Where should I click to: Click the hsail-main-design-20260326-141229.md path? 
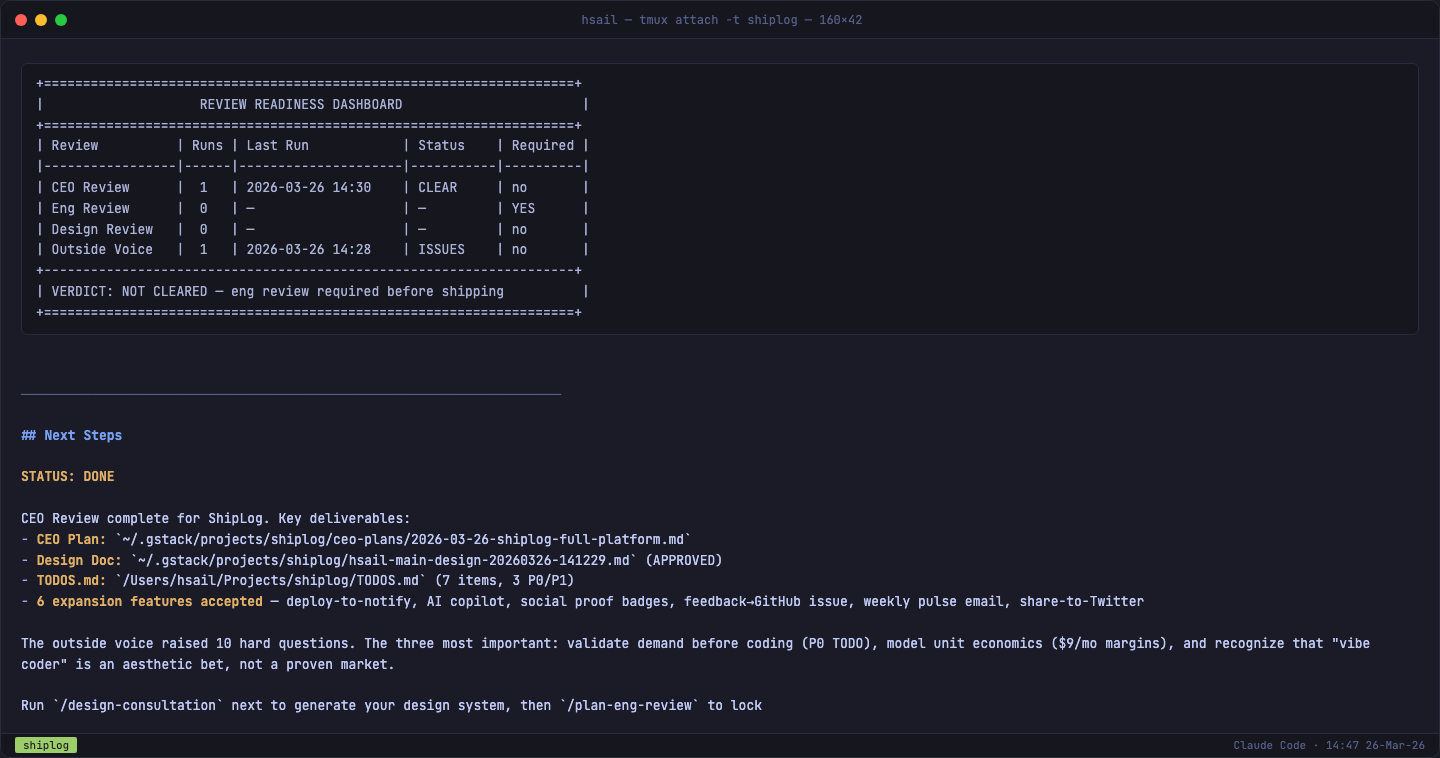[384, 560]
